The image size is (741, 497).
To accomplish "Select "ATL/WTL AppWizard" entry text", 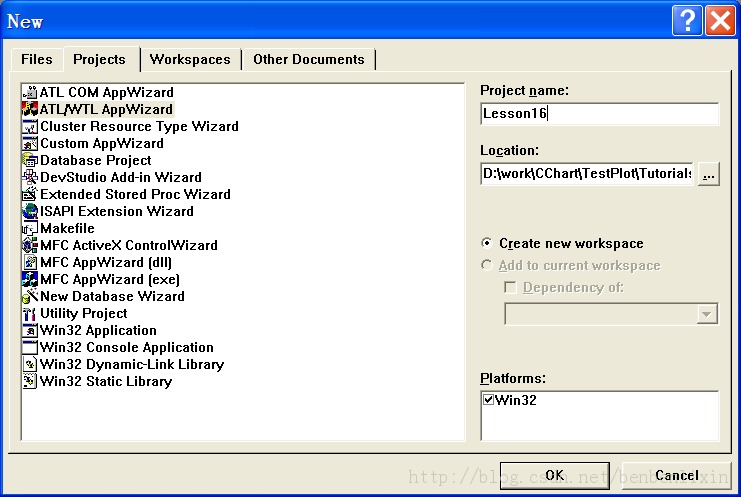I will (x=106, y=109).
